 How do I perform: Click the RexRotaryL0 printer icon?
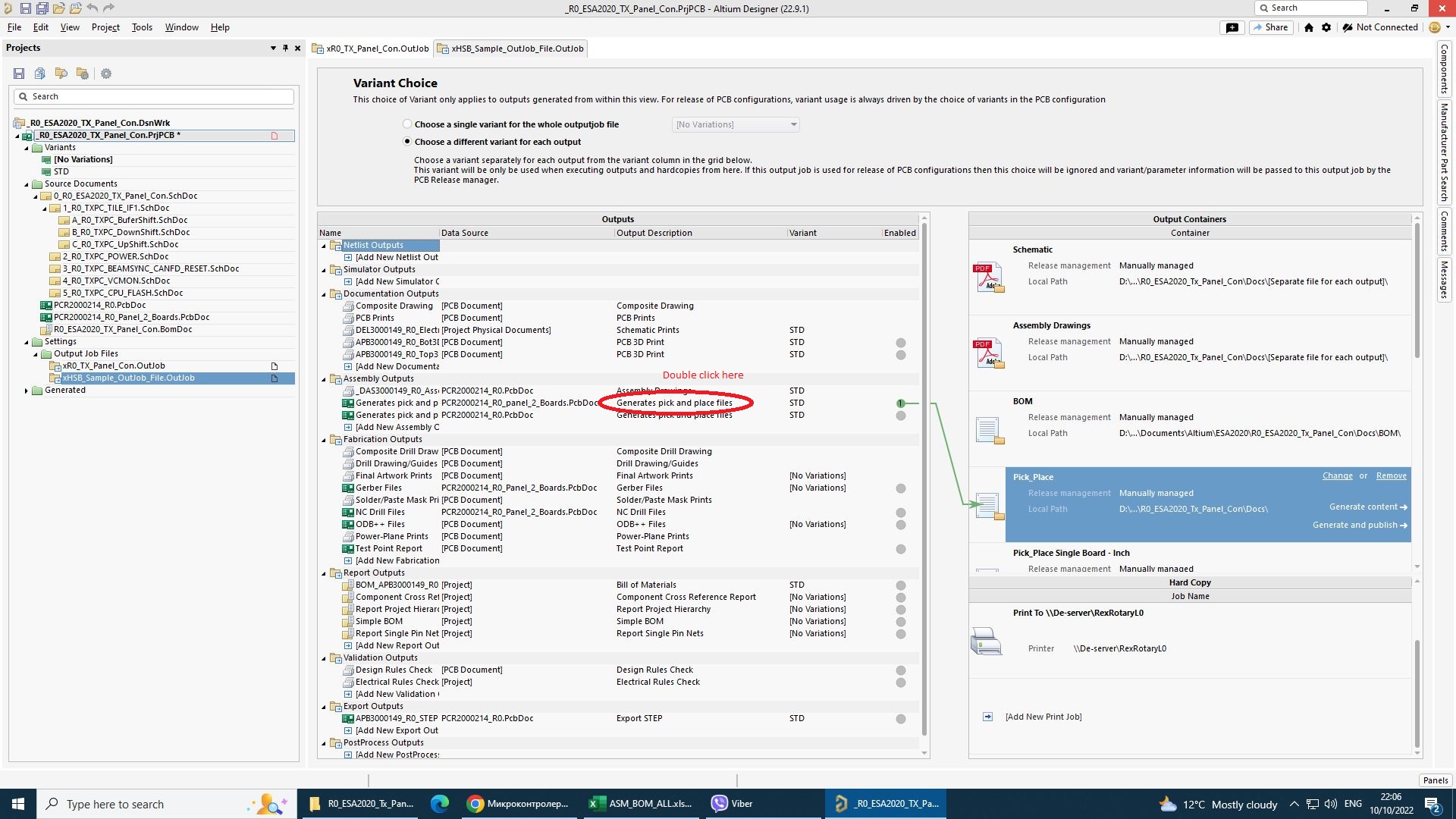click(x=986, y=642)
